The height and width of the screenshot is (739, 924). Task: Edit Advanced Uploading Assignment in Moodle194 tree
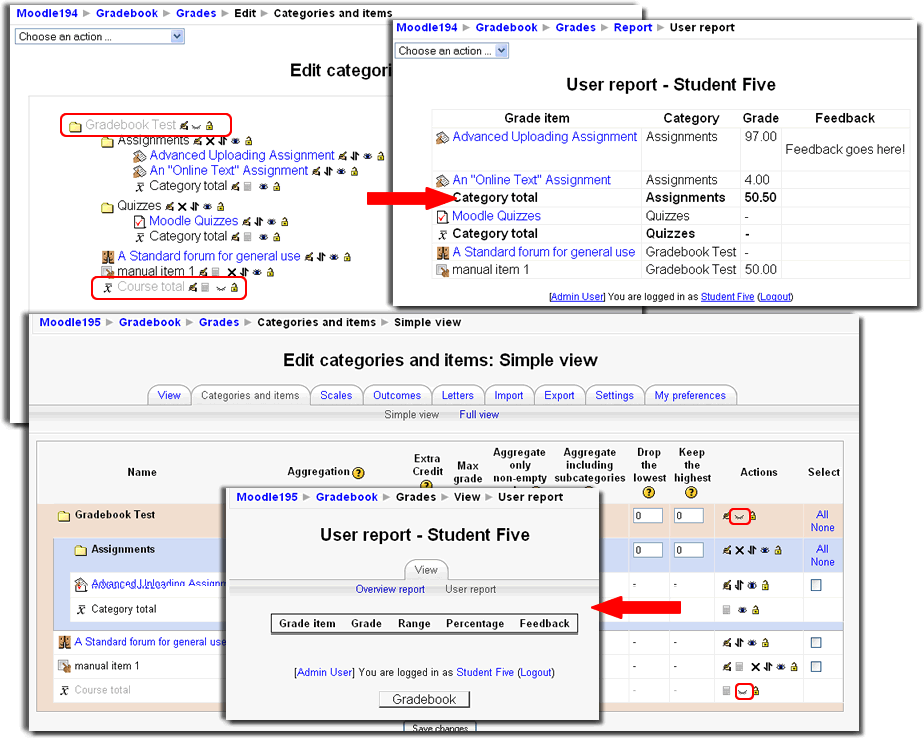pyautogui.click(x=342, y=156)
